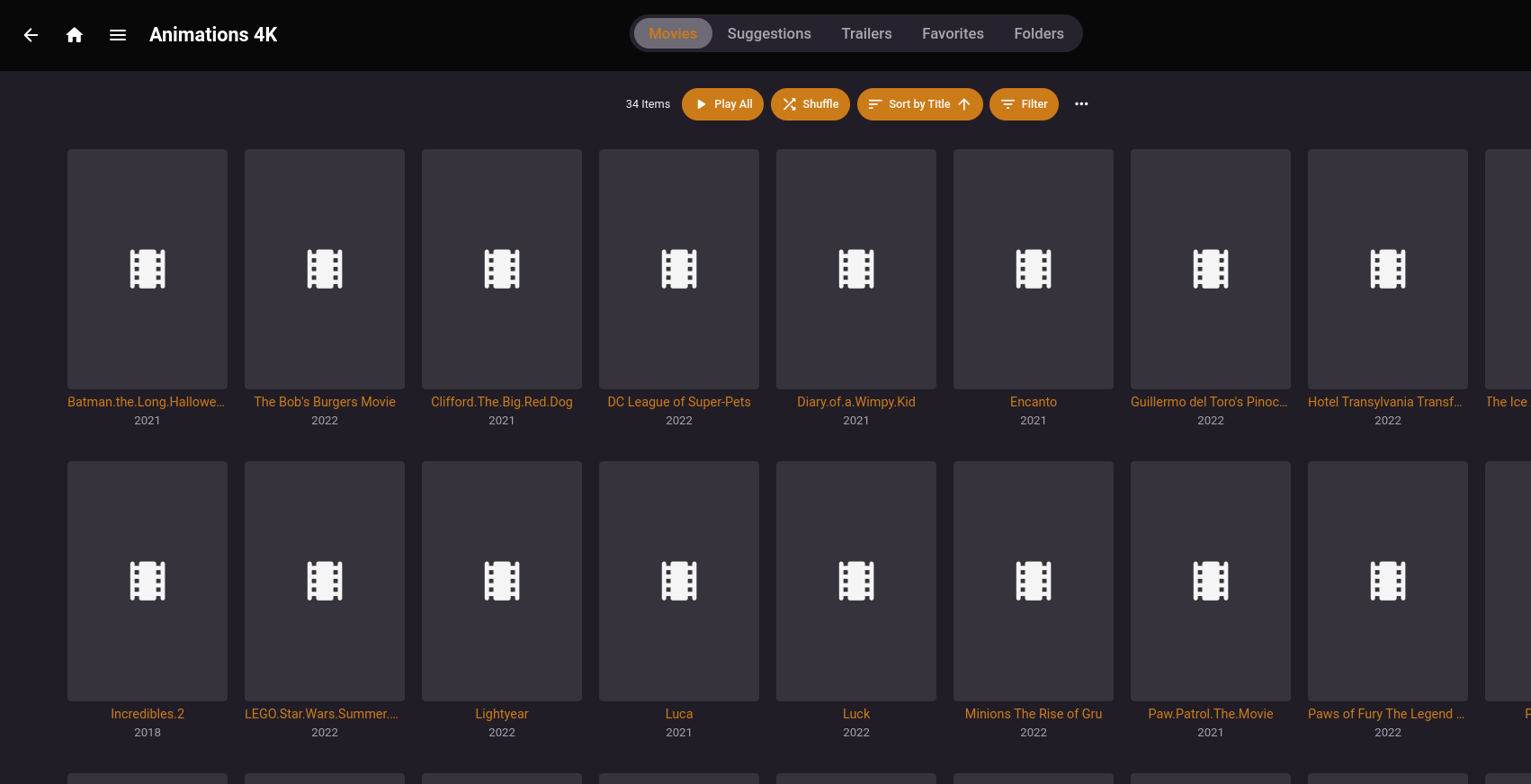Click the Batman.the.Long.Hallowe... title link

pyautogui.click(x=147, y=402)
